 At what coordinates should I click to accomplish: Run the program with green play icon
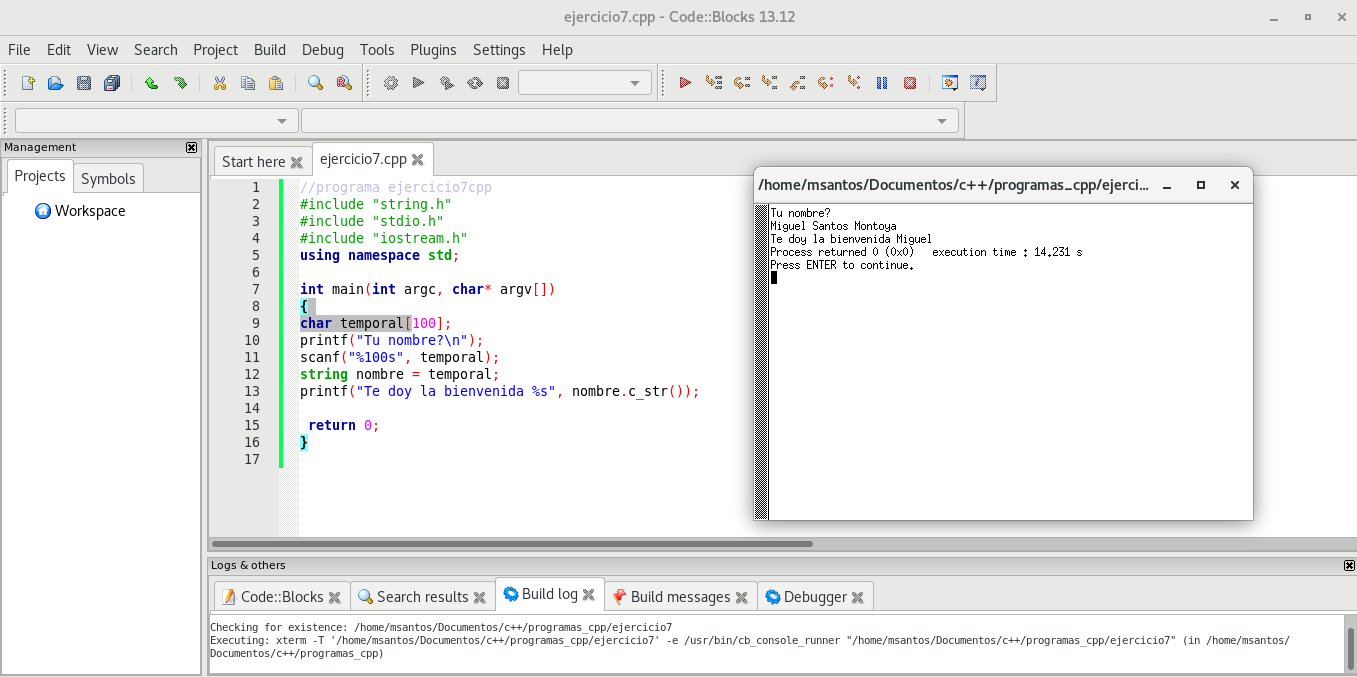coord(419,83)
